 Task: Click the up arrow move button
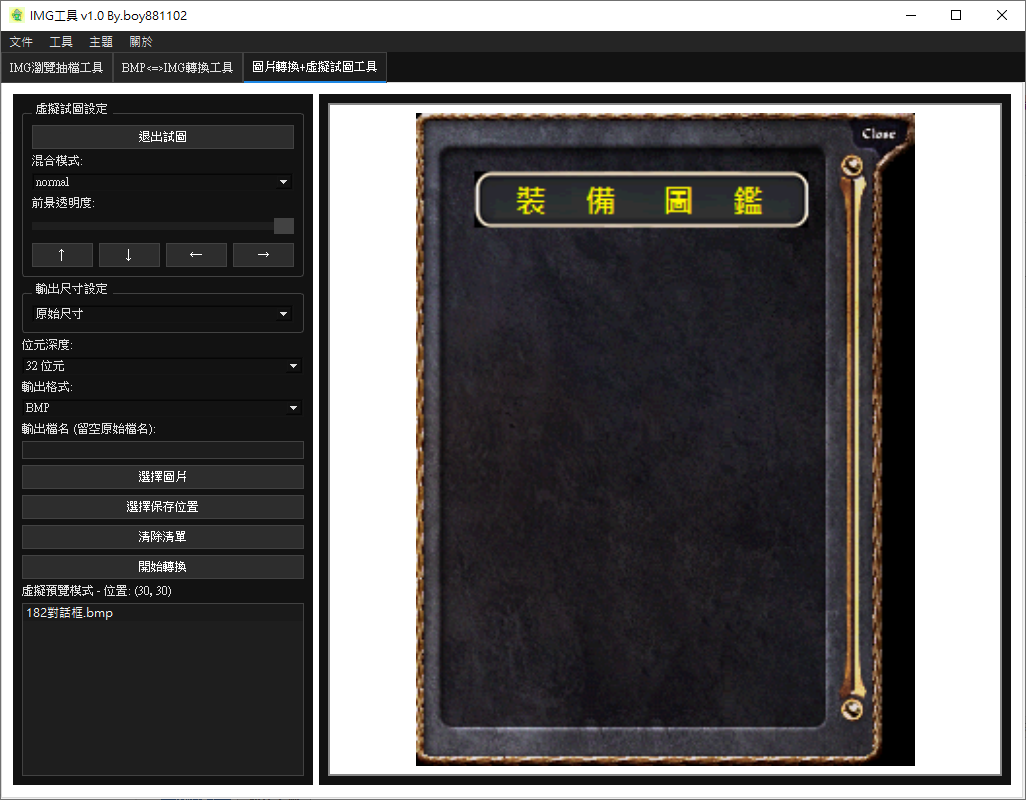tap(62, 255)
